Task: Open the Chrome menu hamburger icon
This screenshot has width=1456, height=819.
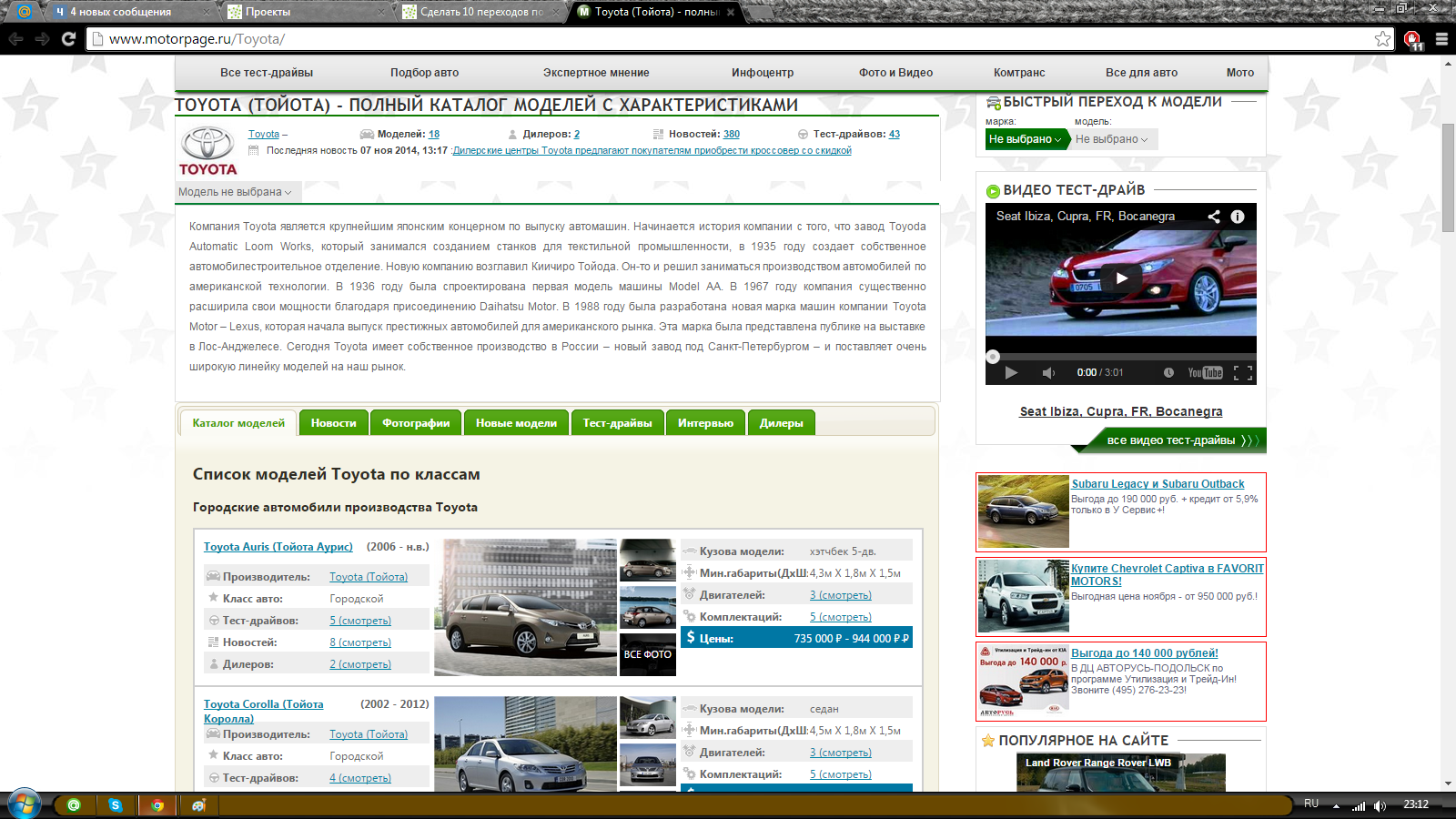Action: point(1441,39)
